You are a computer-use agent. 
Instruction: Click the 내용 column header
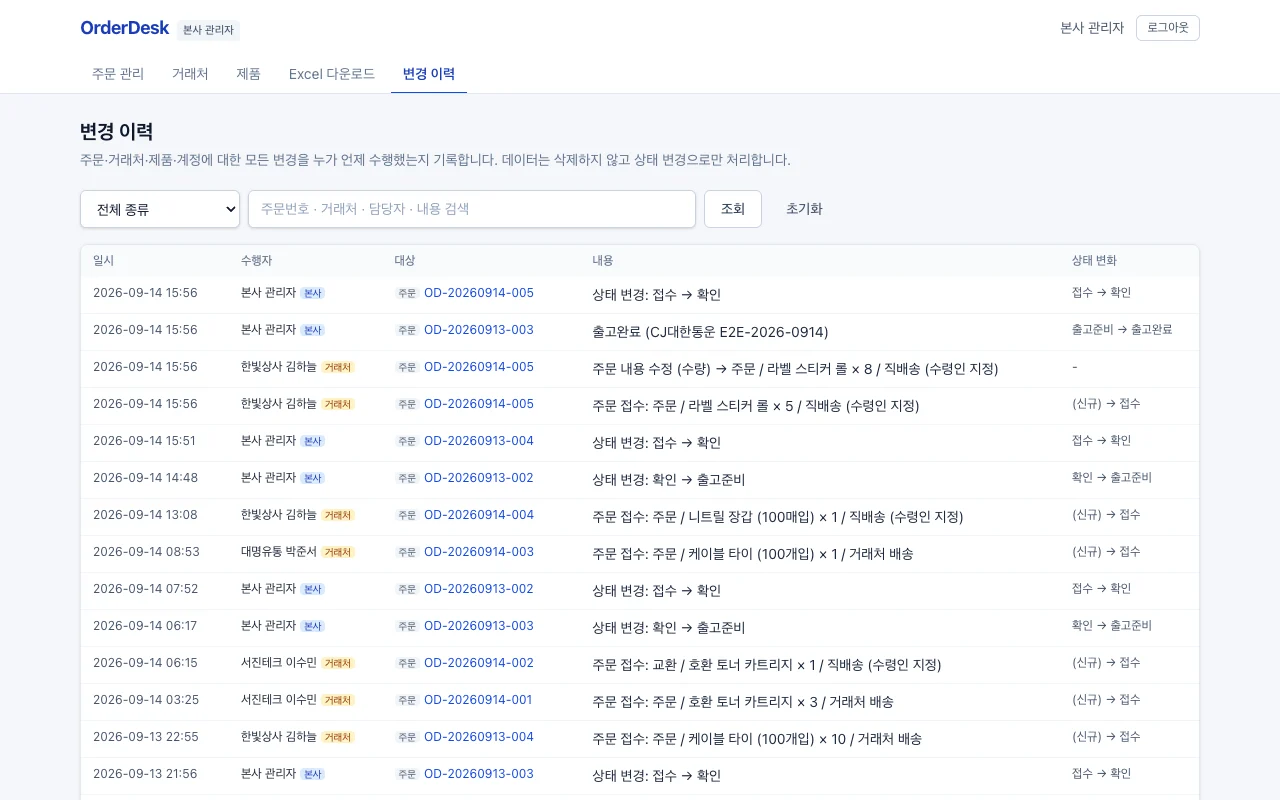click(603, 260)
